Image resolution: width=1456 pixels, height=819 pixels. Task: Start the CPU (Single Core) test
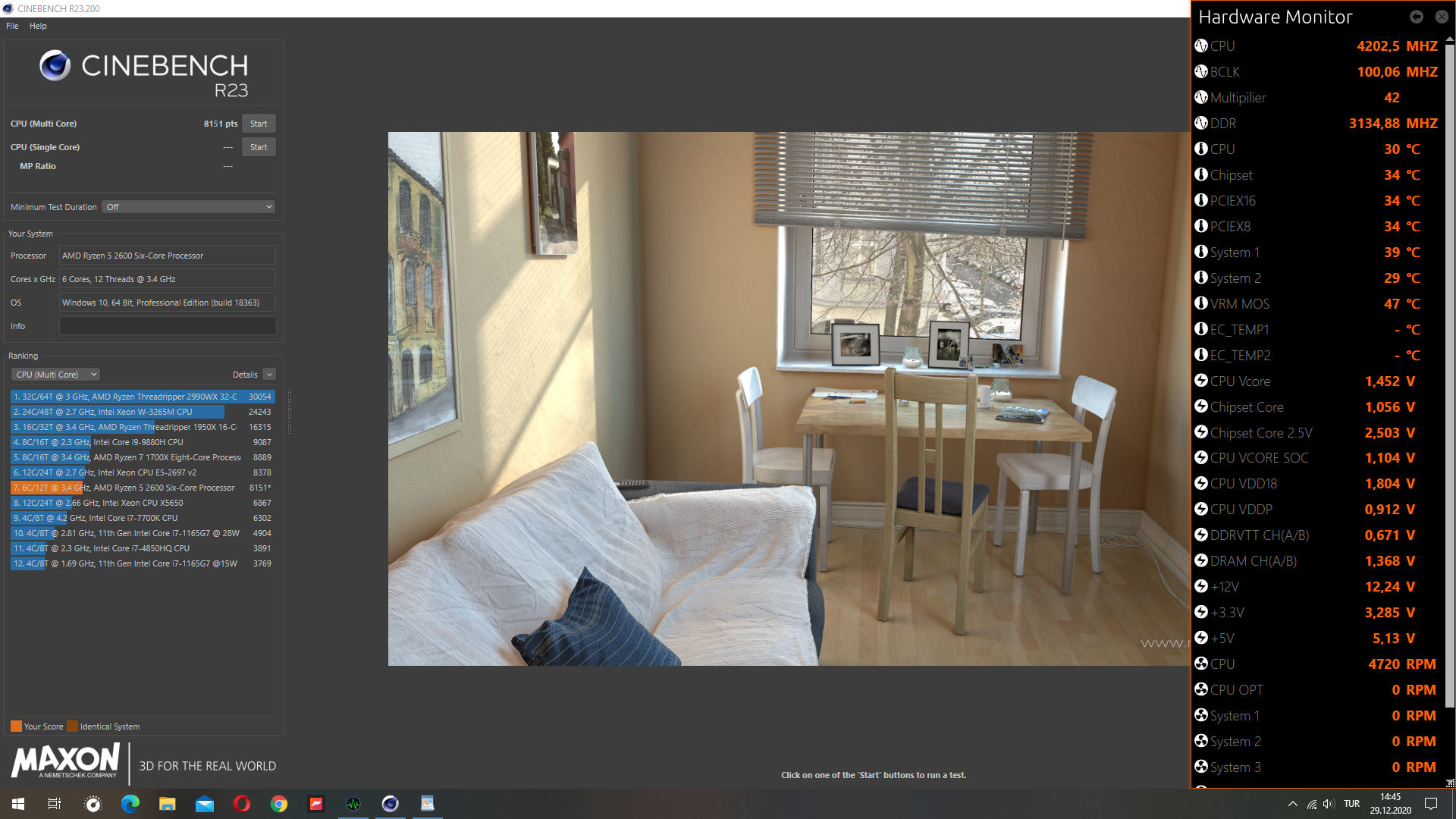[259, 147]
